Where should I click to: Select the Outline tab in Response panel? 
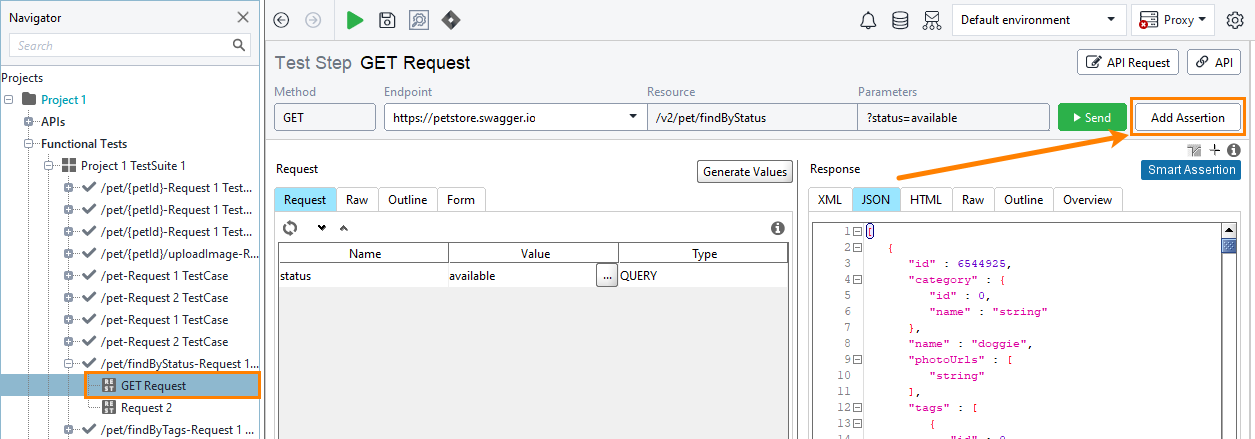(1024, 199)
